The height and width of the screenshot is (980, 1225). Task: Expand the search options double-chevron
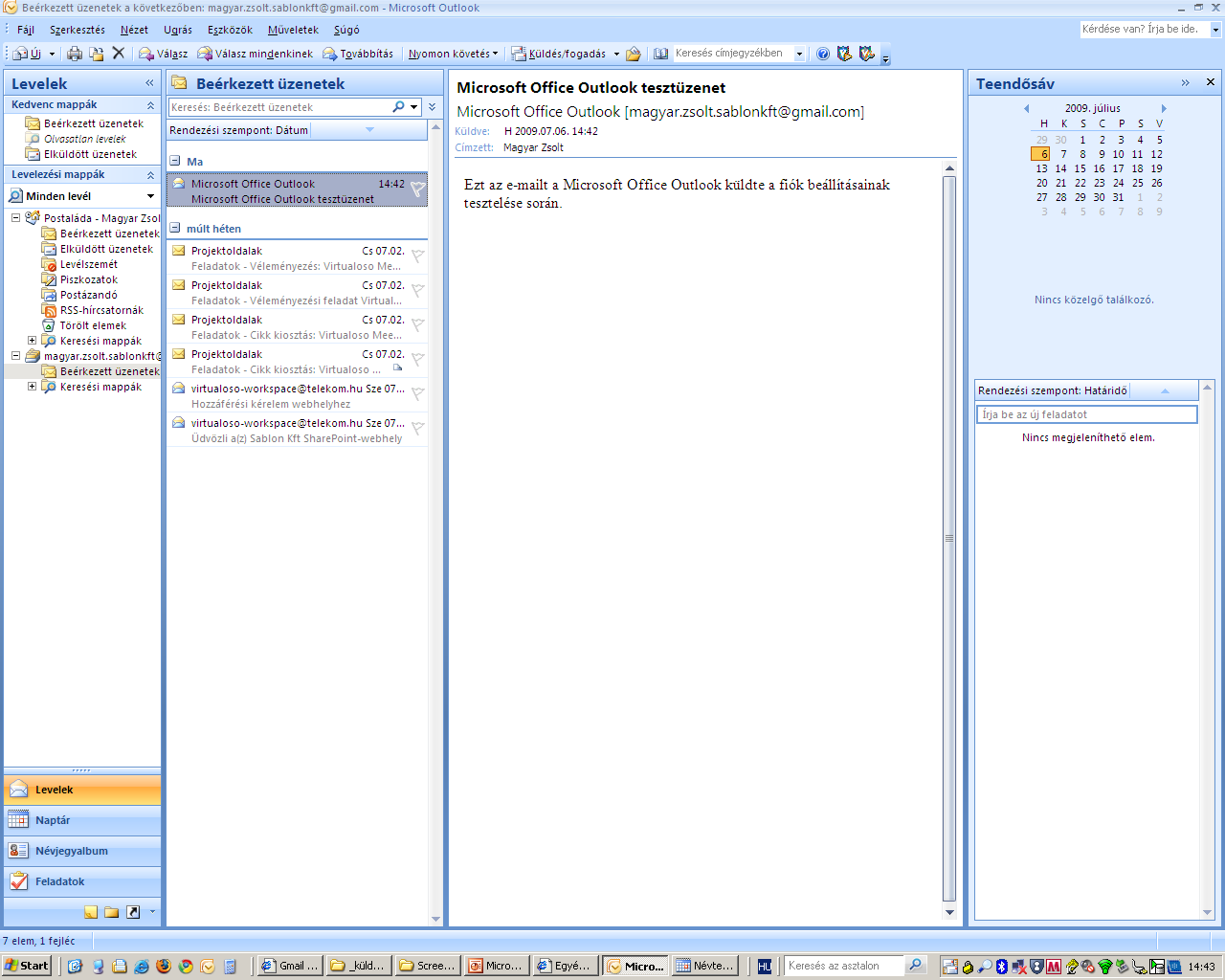433,107
